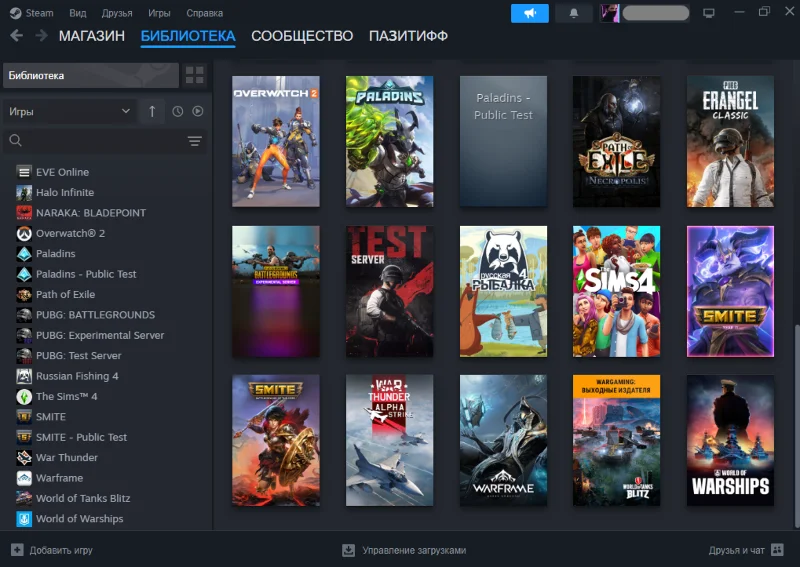Screen dimensions: 800x567
Task: Go back with the left arrow
Action: pos(16,36)
